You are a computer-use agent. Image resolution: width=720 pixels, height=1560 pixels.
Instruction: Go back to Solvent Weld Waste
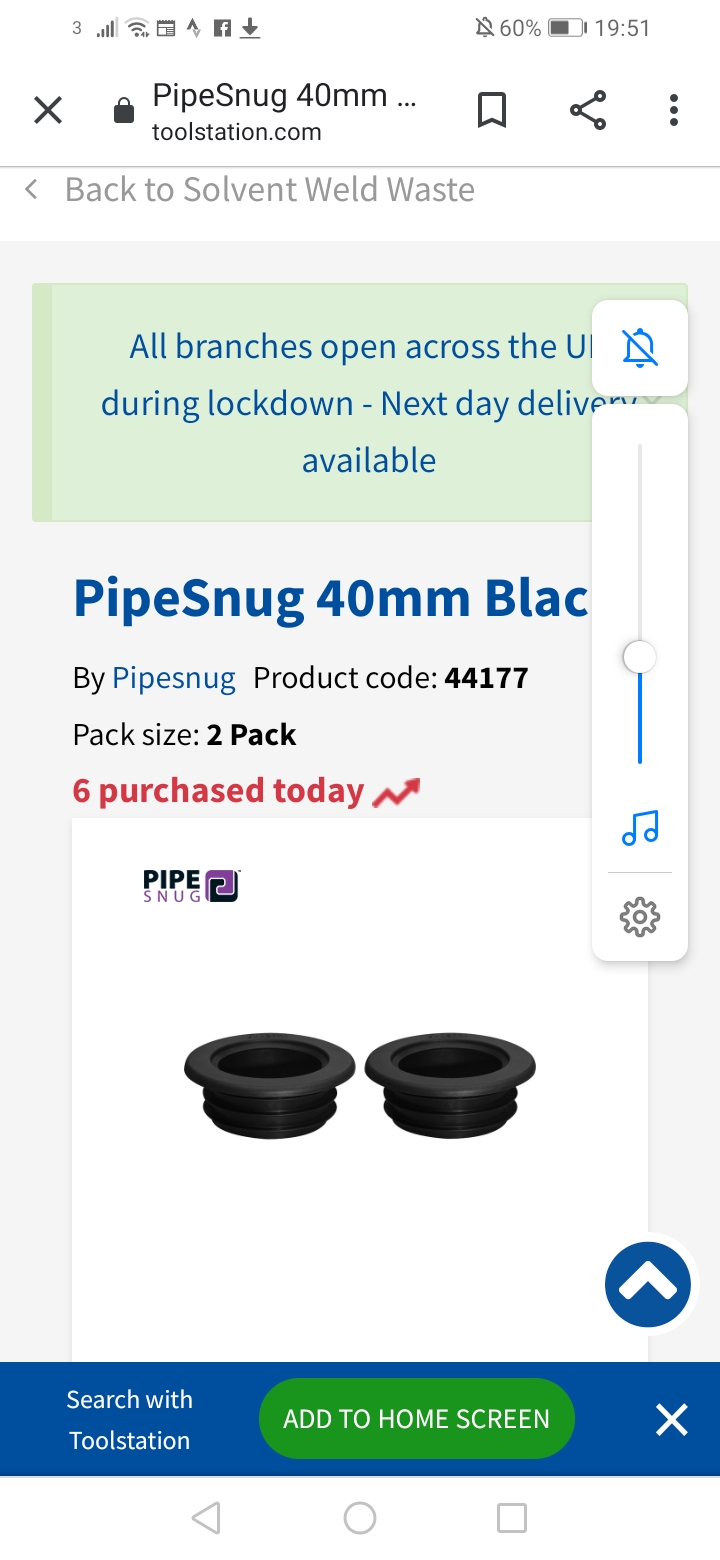(250, 190)
